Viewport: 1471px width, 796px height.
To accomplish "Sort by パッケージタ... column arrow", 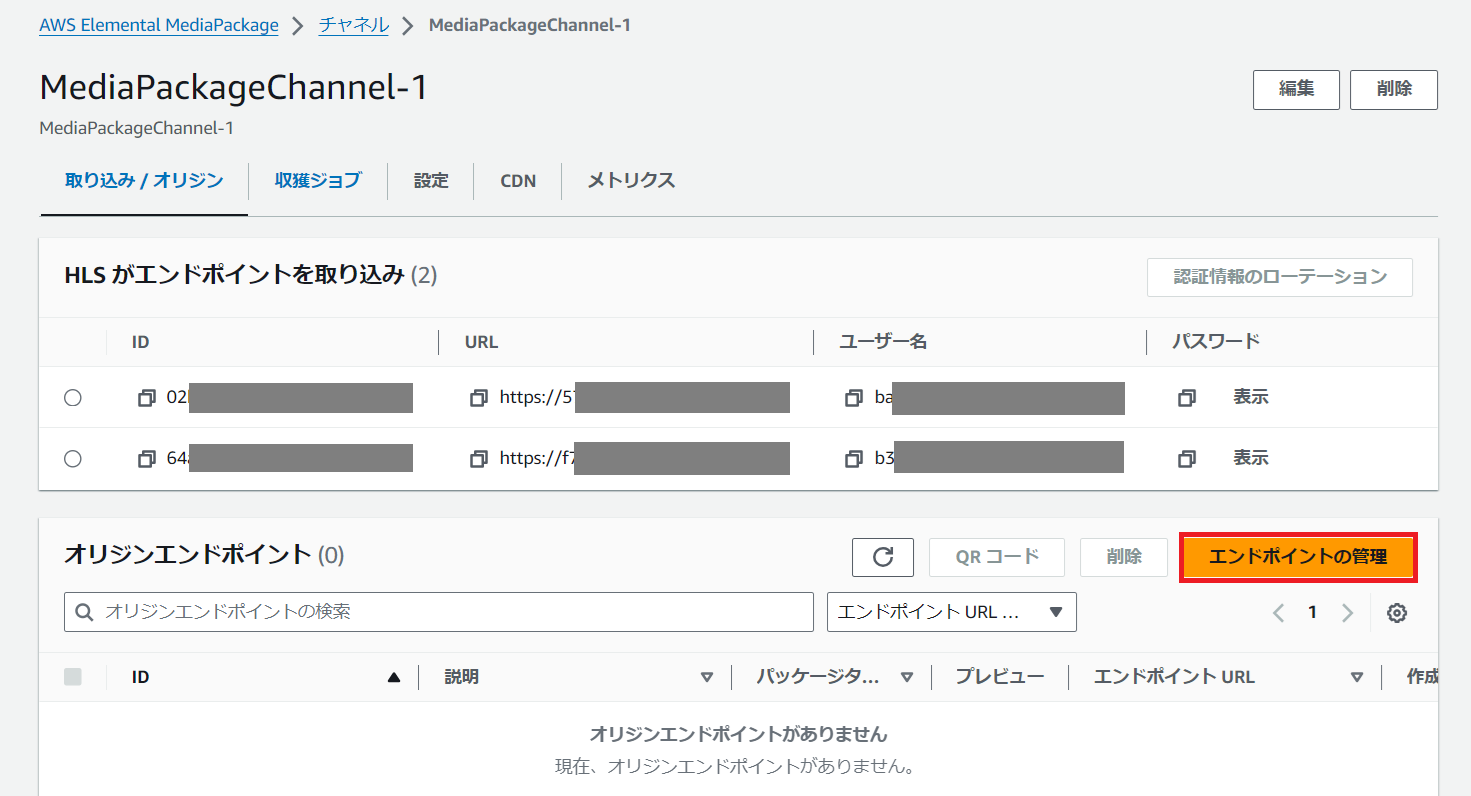I will click(907, 677).
